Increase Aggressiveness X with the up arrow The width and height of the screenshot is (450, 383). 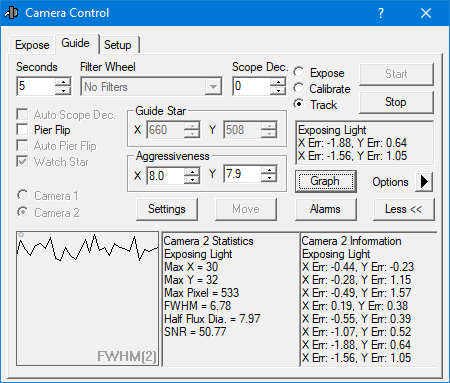coord(192,172)
